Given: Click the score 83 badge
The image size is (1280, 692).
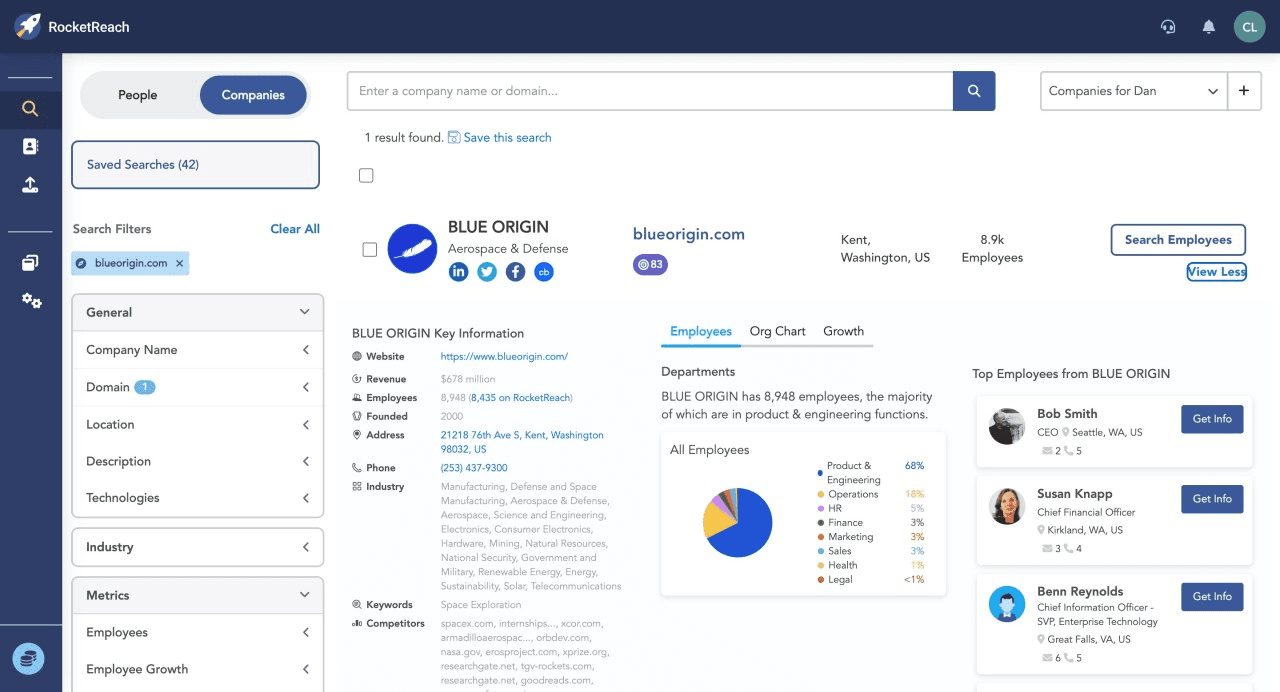Looking at the screenshot, I should (650, 265).
